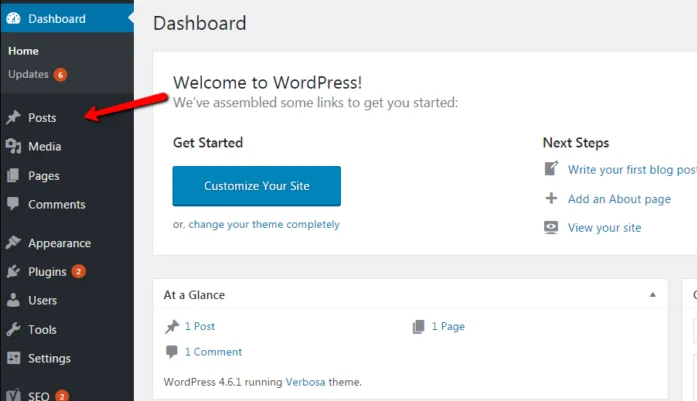
Task: Click the Plugins update badge showing 2
Action: (79, 271)
